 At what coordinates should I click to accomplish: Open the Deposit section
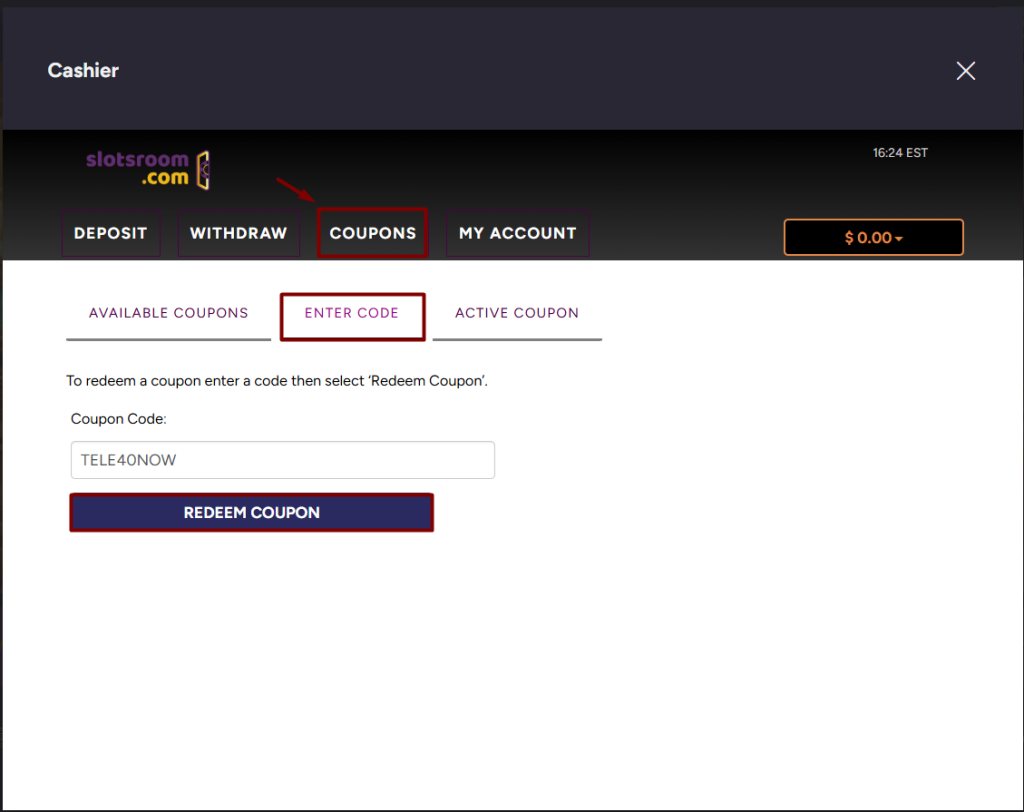tap(111, 233)
